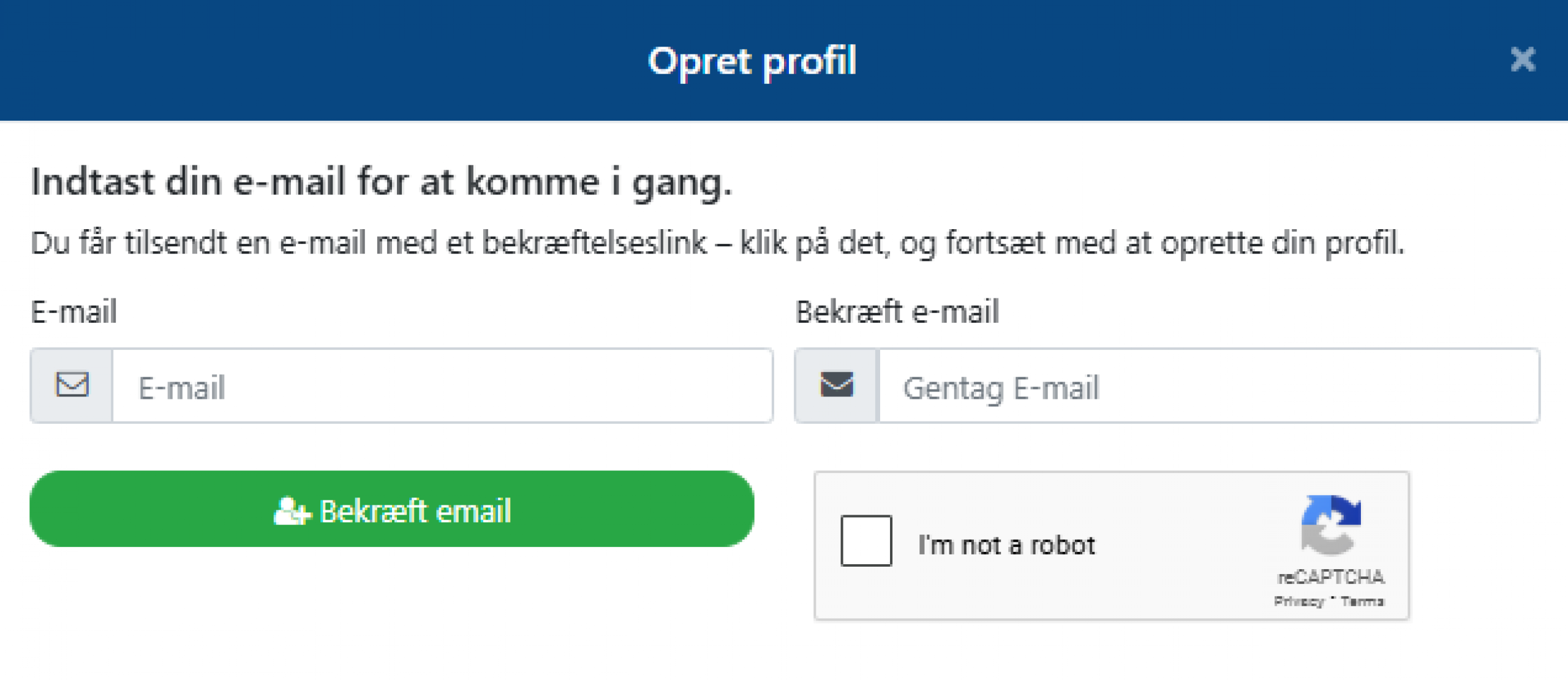The width and height of the screenshot is (1568, 680).
Task: Click the Opret profil title
Action: pos(752,61)
